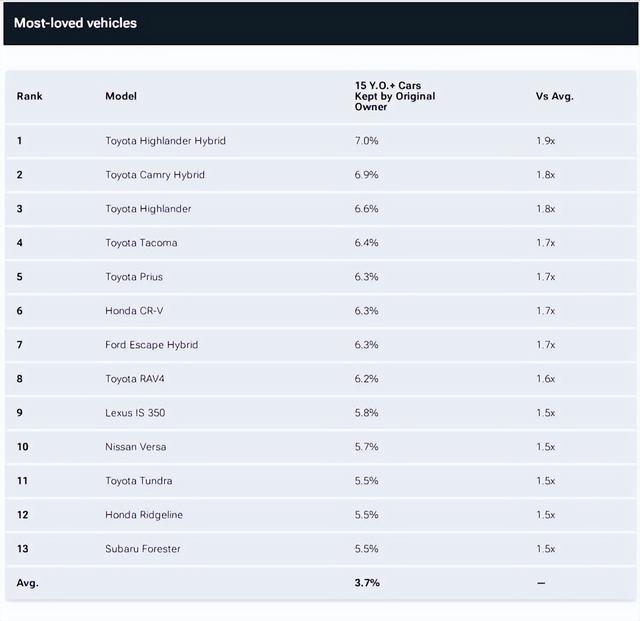This screenshot has height=621, width=640.
Task: Click the Honda Ridgeline model name
Action: point(144,515)
